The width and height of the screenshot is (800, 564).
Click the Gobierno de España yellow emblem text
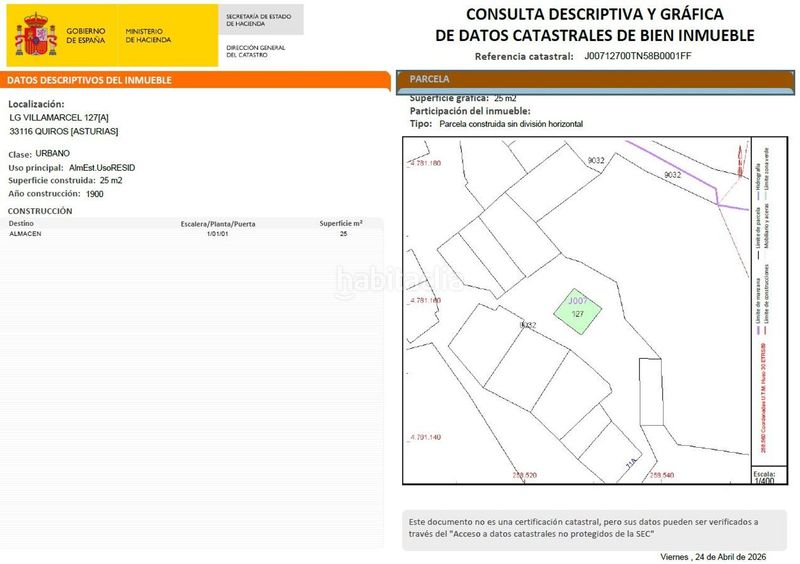coord(85,36)
